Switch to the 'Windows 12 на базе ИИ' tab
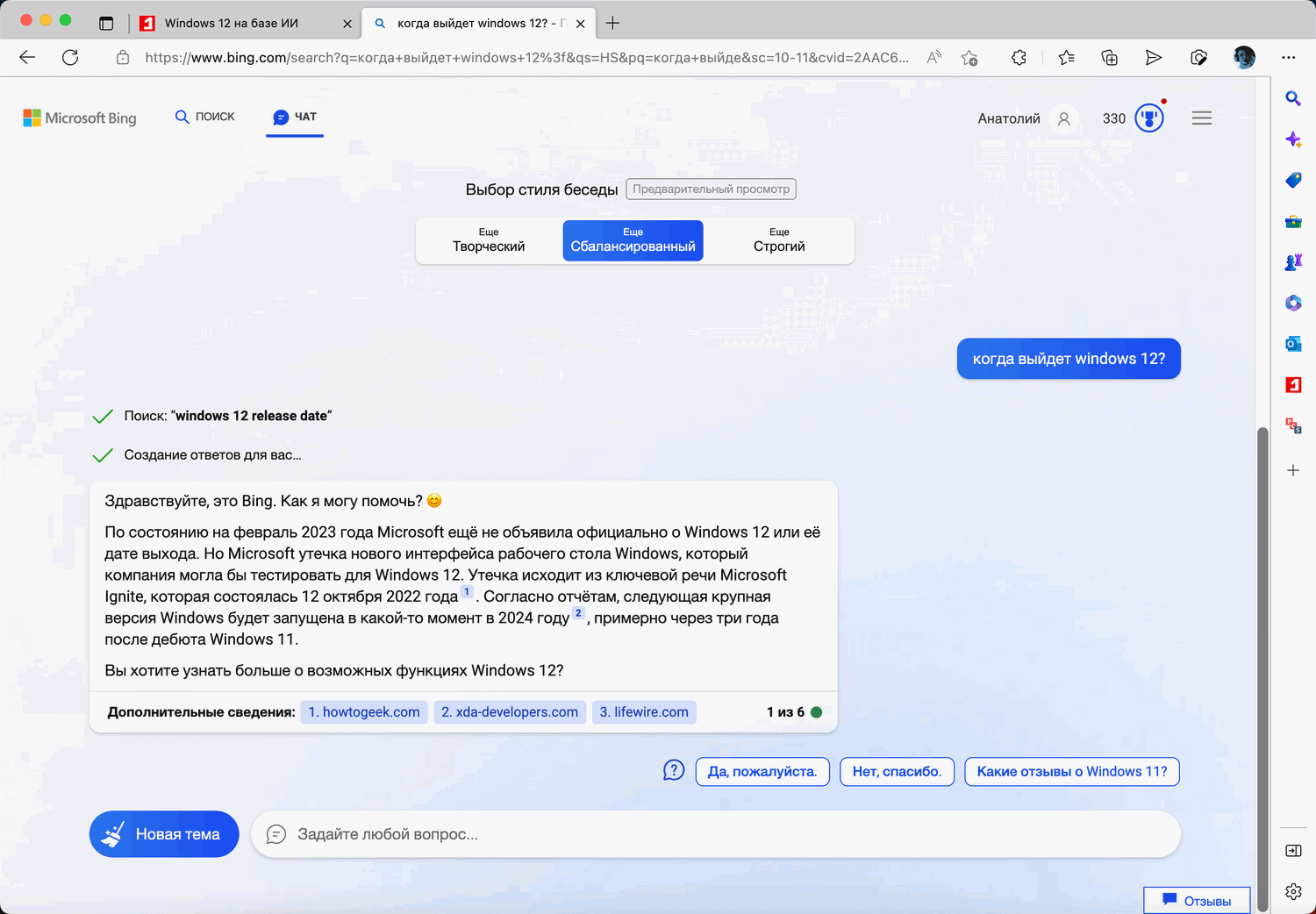The height and width of the screenshot is (914, 1316). pyautogui.click(x=232, y=24)
